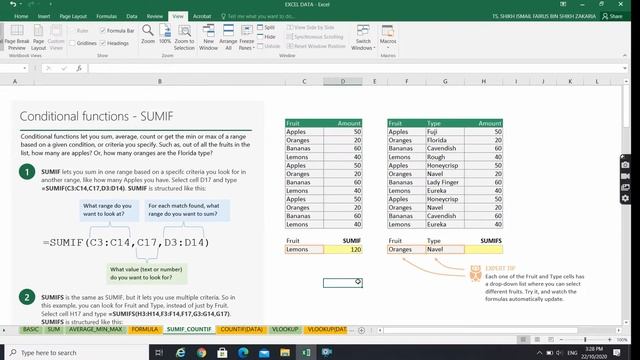Expand the formula bar with arrow
Viewport: 640px width, 360px height.
pyautogui.click(x=625, y=68)
